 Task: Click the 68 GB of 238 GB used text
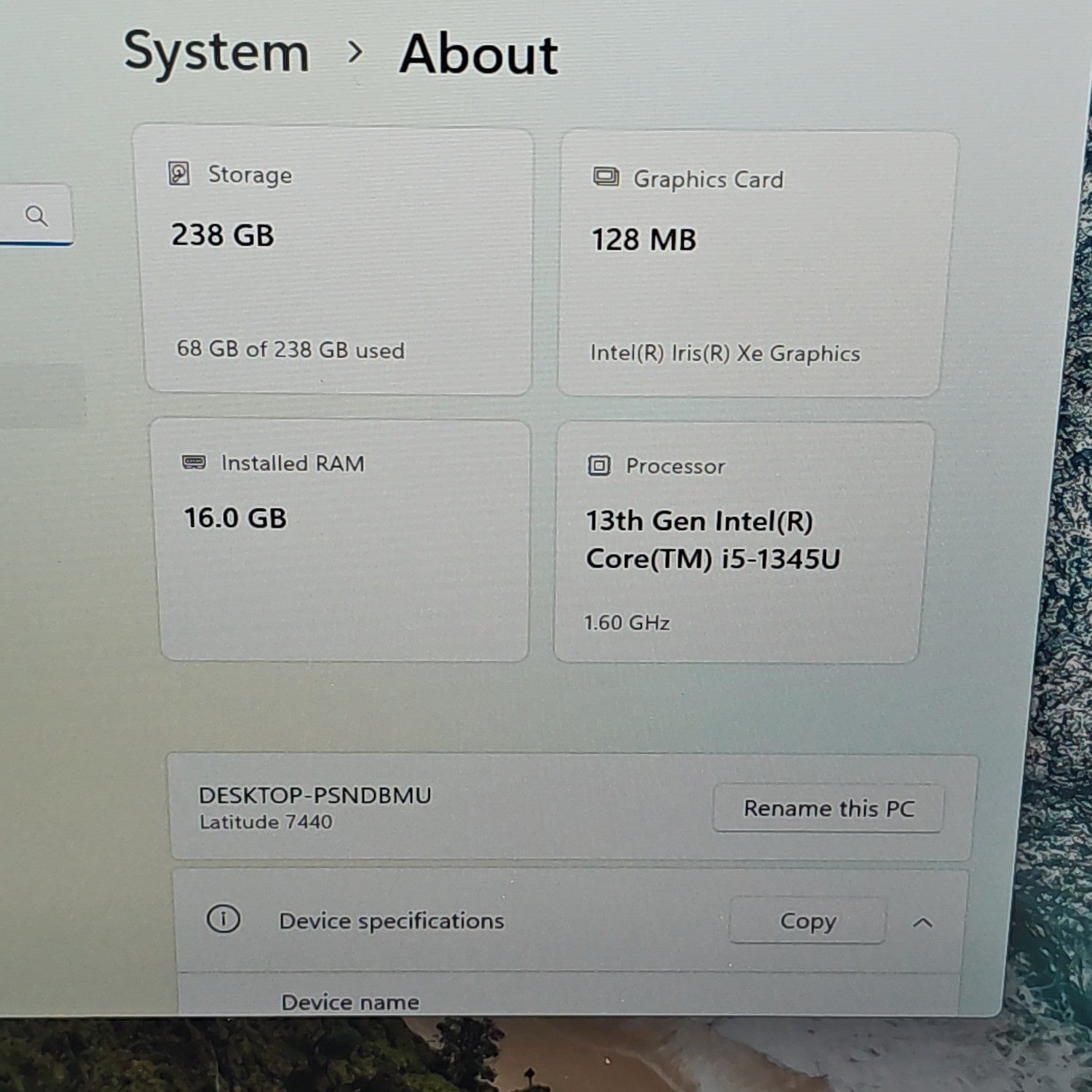tap(290, 349)
